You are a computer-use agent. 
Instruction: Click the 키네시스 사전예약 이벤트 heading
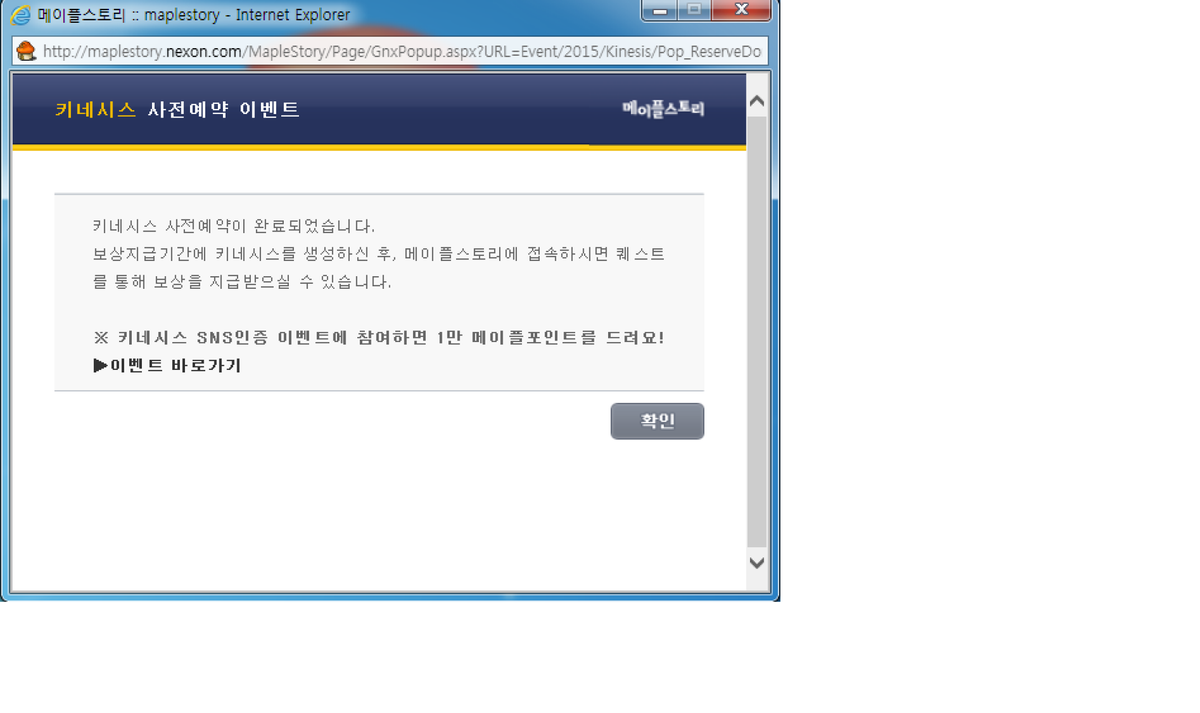[x=177, y=110]
